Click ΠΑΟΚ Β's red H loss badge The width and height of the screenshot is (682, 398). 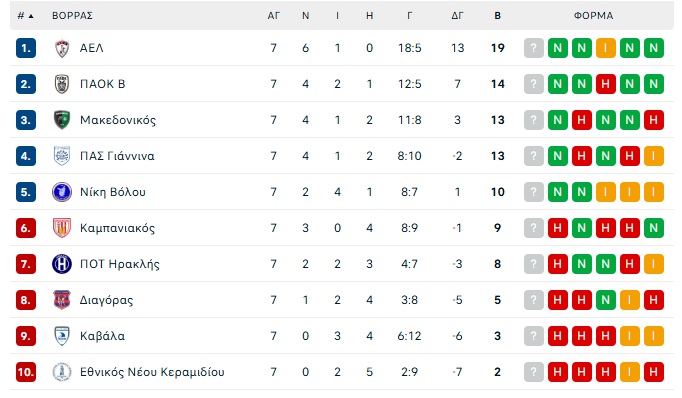pyautogui.click(x=605, y=84)
